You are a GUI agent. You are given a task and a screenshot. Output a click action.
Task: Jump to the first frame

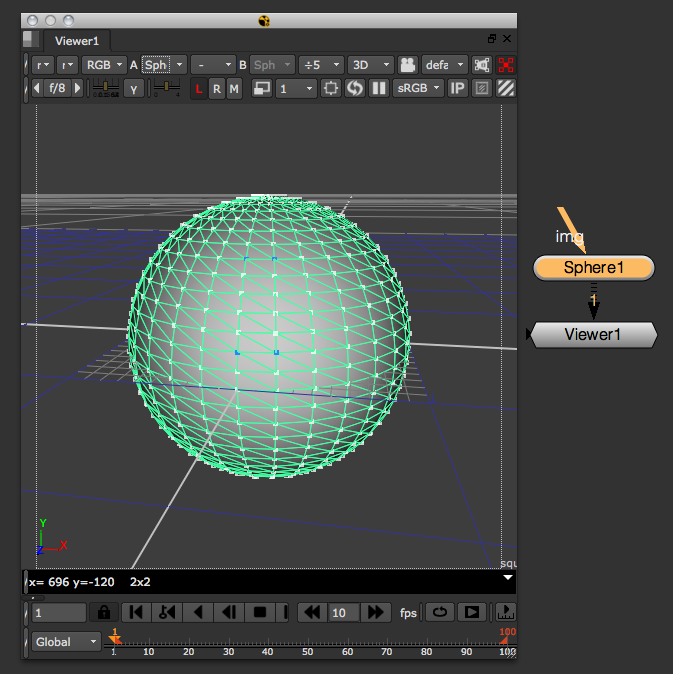click(x=137, y=612)
